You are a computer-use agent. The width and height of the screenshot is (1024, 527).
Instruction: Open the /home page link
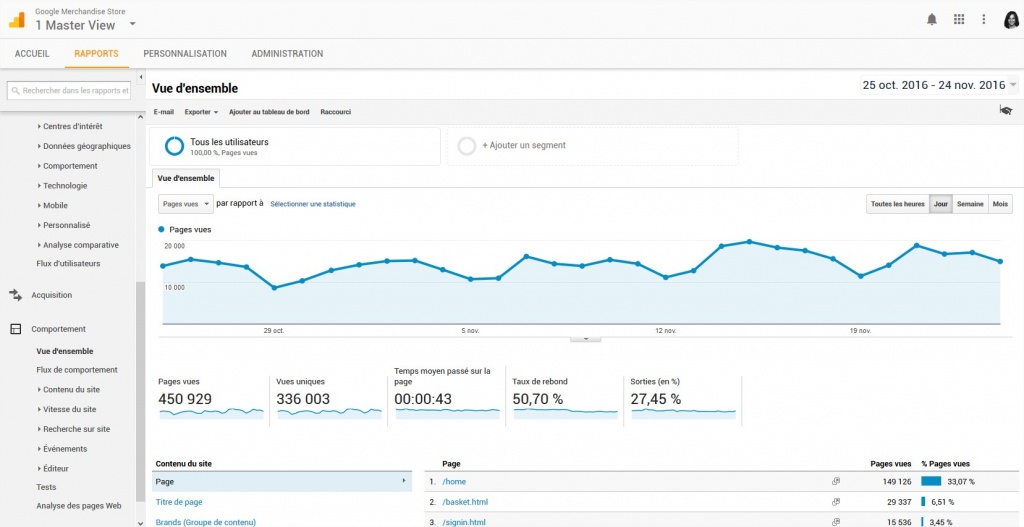[x=454, y=481]
